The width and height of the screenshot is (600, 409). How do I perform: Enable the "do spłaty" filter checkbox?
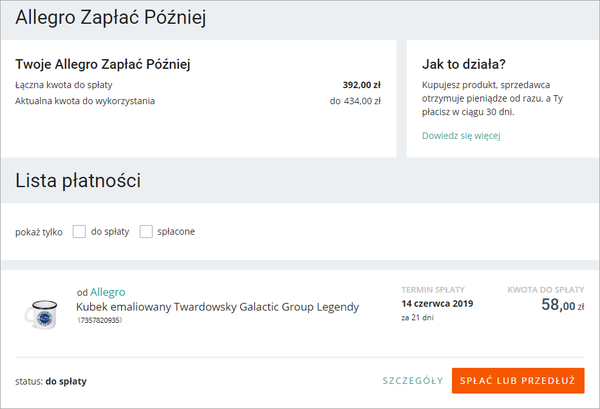coord(80,232)
